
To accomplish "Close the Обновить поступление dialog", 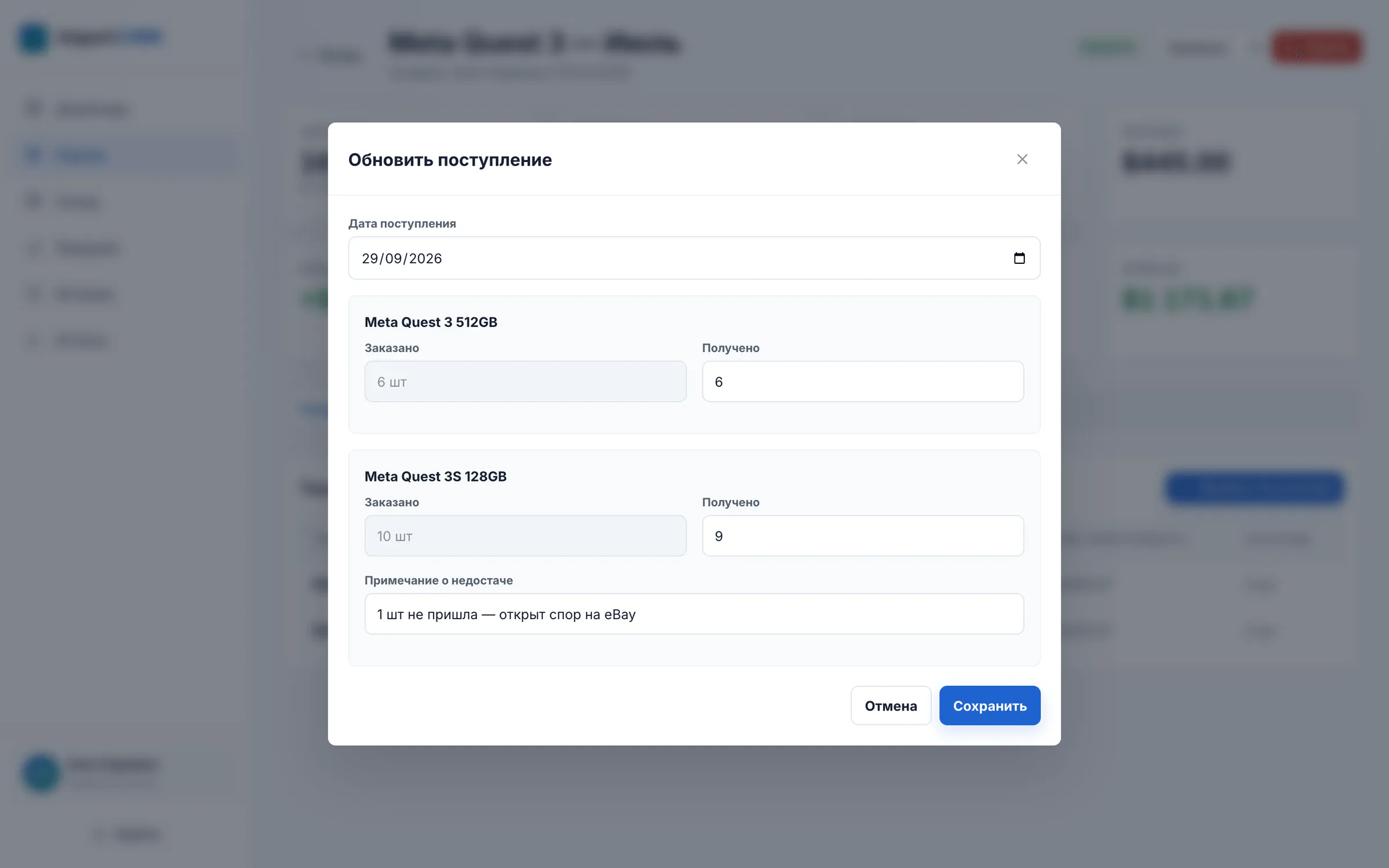I will tap(1022, 159).
